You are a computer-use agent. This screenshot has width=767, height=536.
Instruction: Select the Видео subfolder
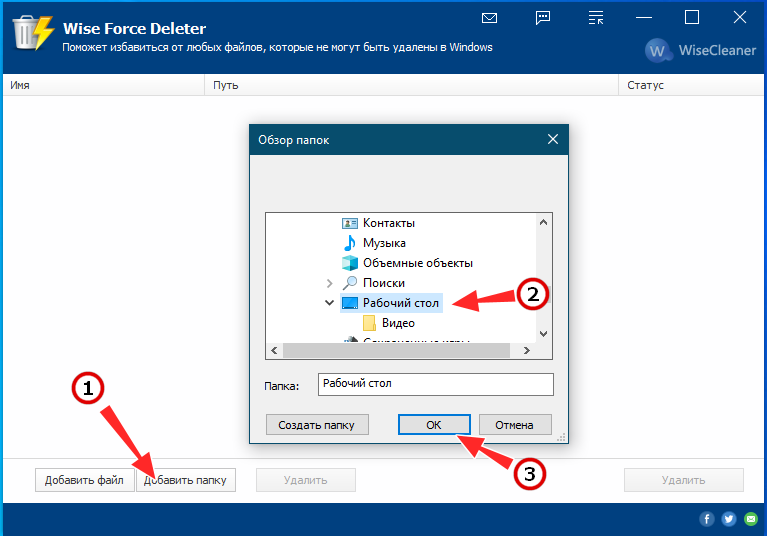pos(398,323)
